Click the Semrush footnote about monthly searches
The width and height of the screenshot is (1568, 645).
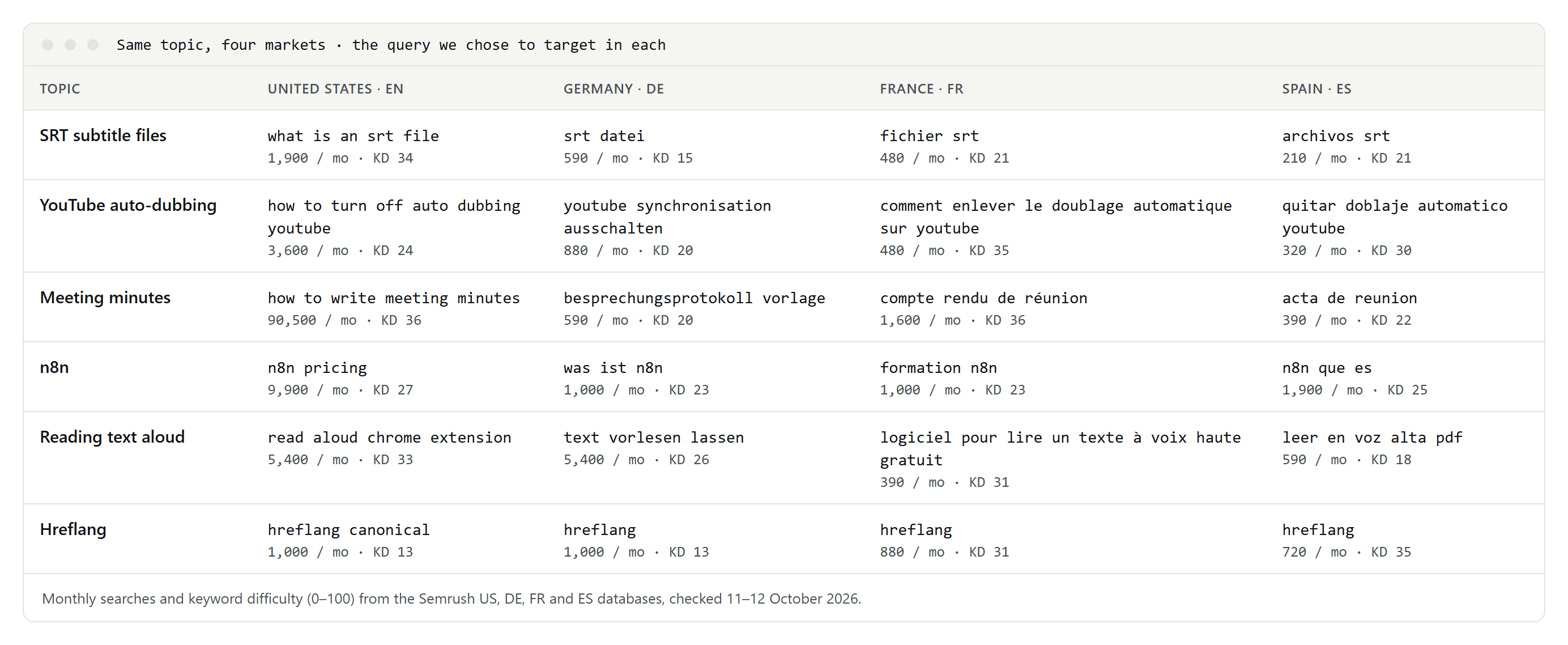pos(451,599)
